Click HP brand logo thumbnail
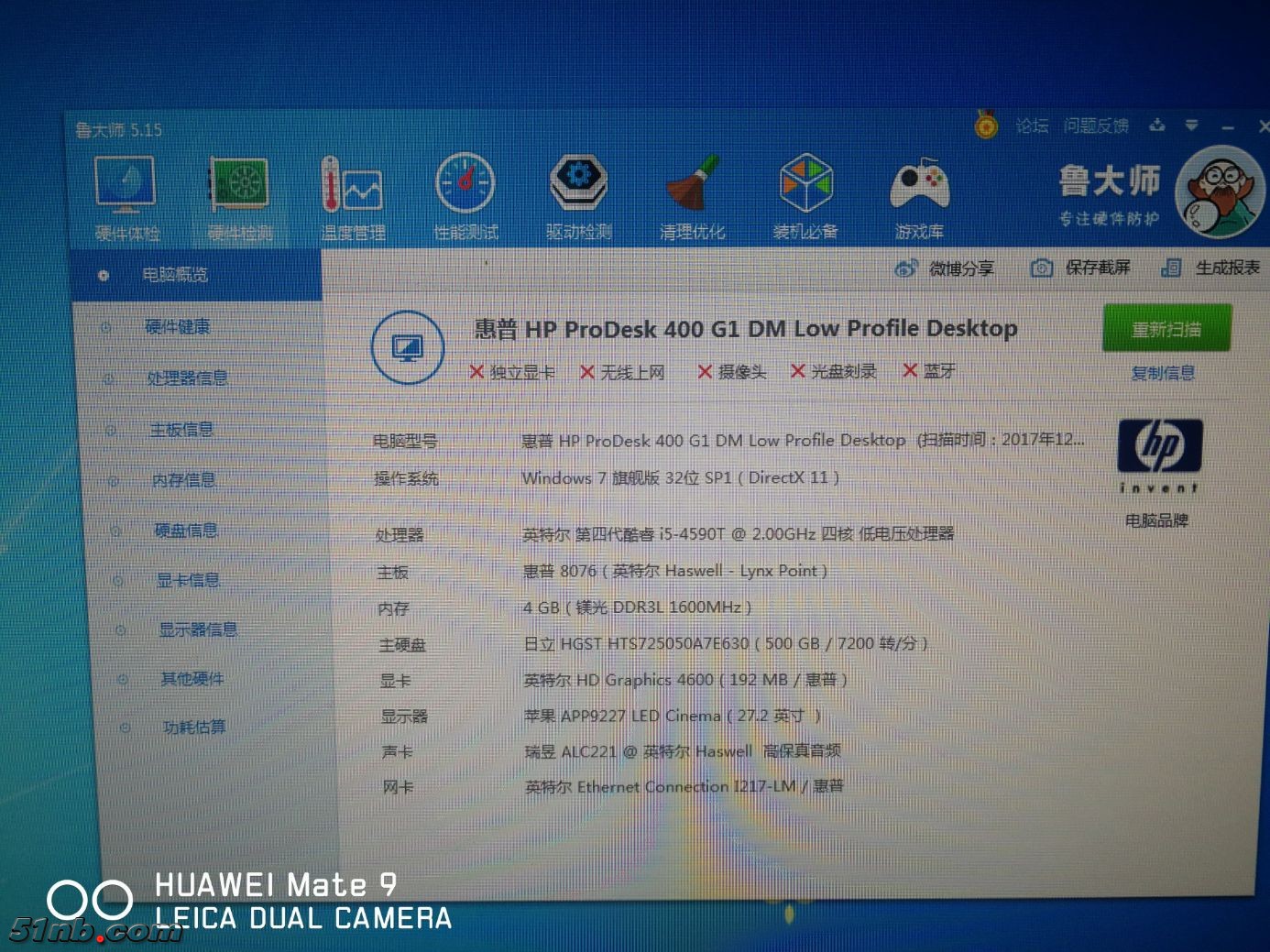1270x952 pixels. (1159, 447)
